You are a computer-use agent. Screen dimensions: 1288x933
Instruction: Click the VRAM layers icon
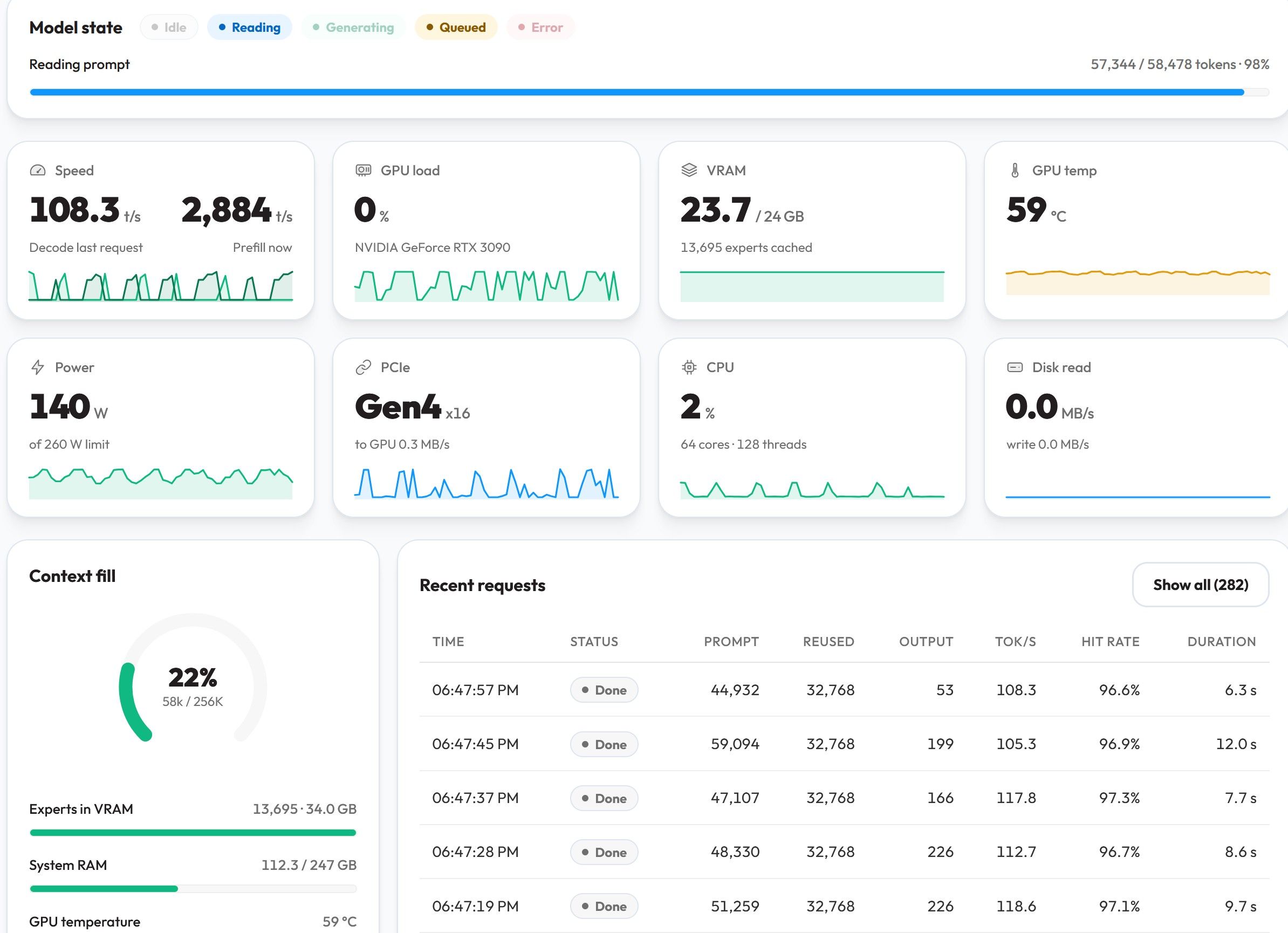point(689,170)
